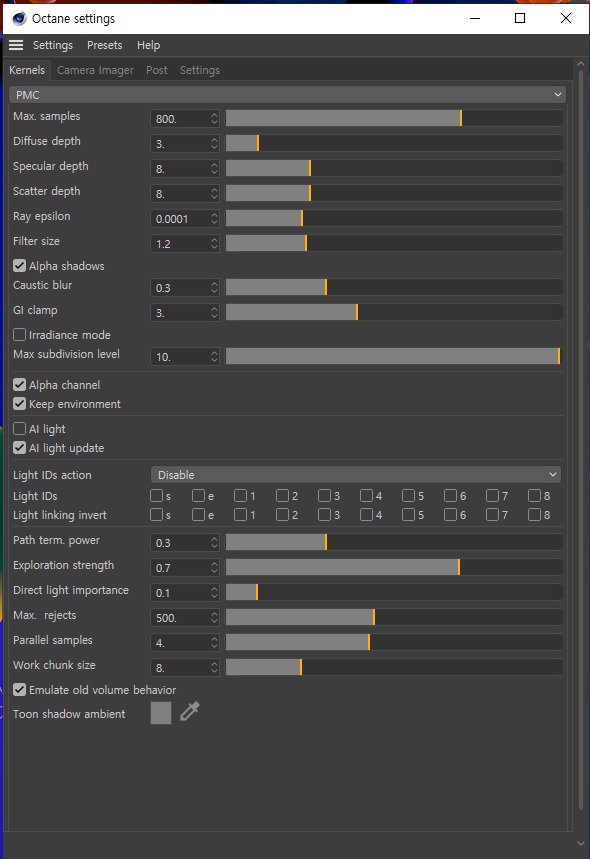Check Light IDs 's' checkbox
590x859 pixels.
(156, 496)
